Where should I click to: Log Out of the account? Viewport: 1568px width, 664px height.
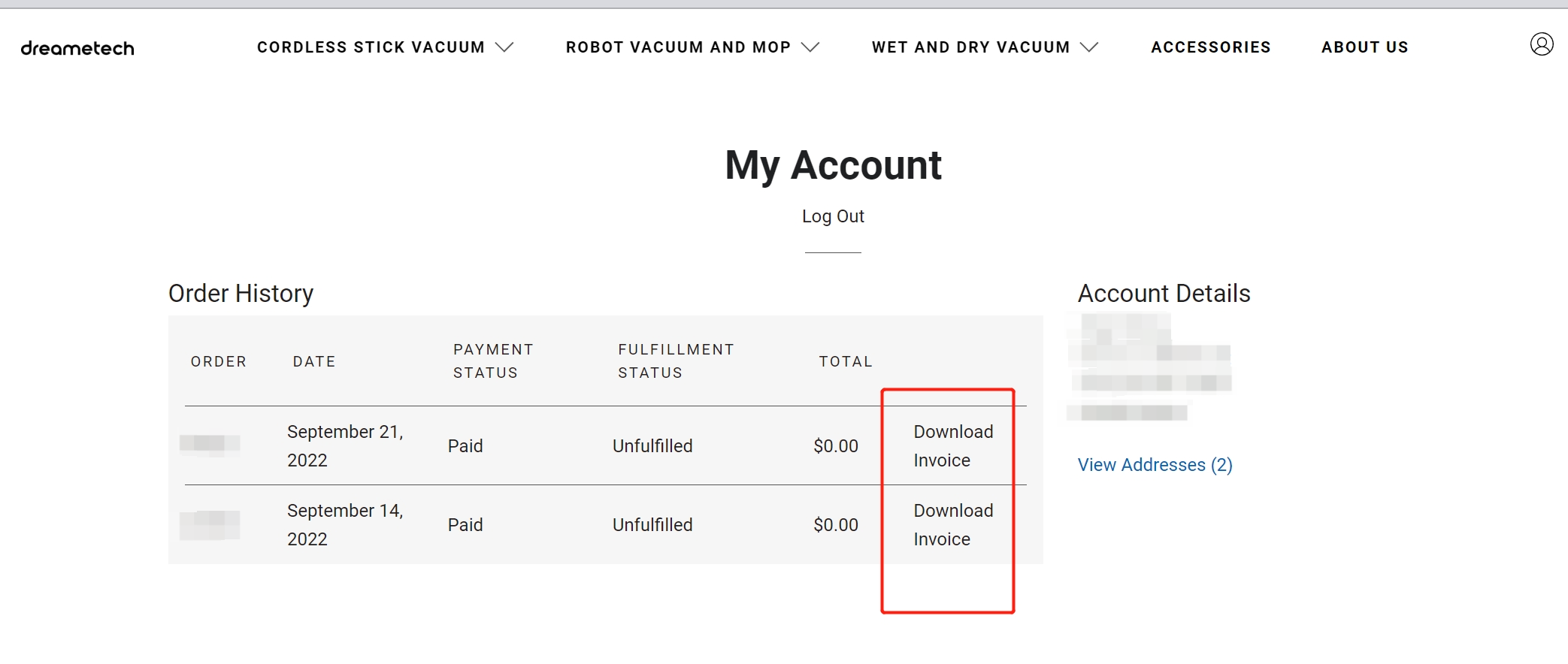(x=833, y=216)
